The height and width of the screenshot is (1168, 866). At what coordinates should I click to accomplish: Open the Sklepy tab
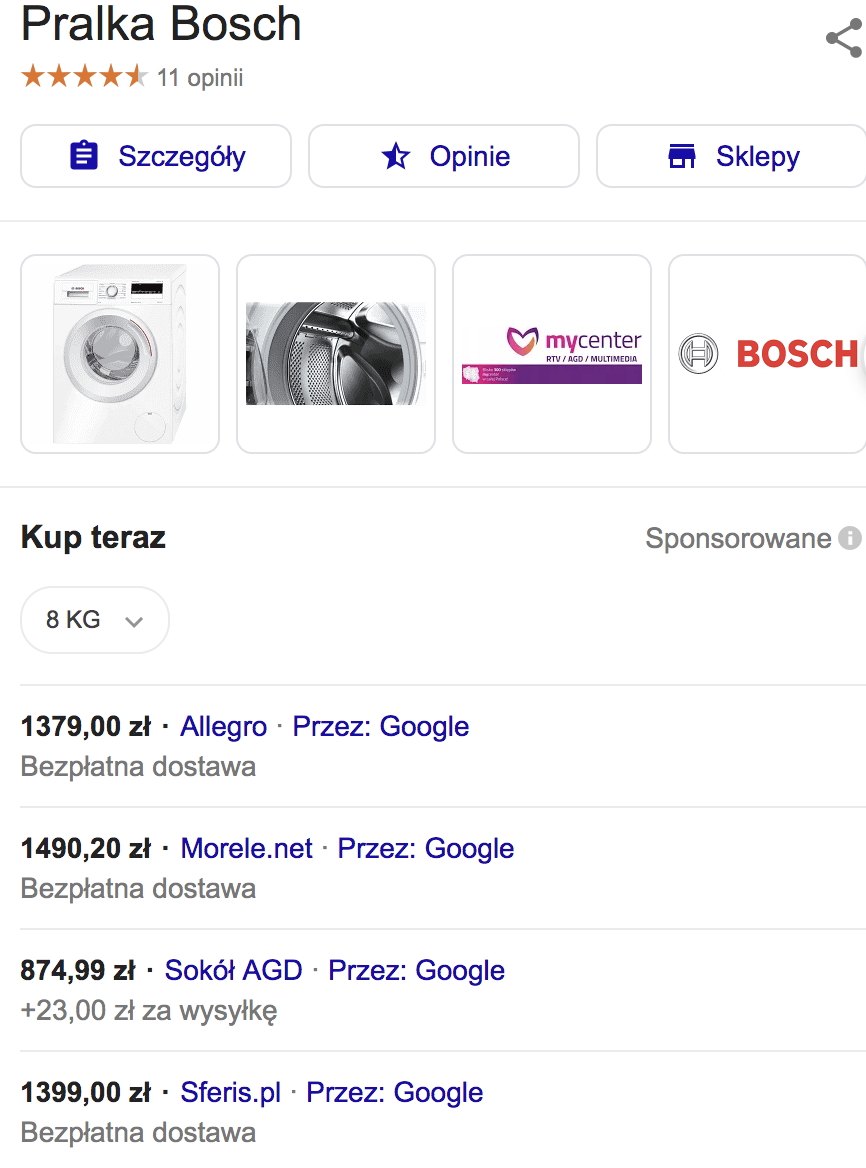(732, 156)
